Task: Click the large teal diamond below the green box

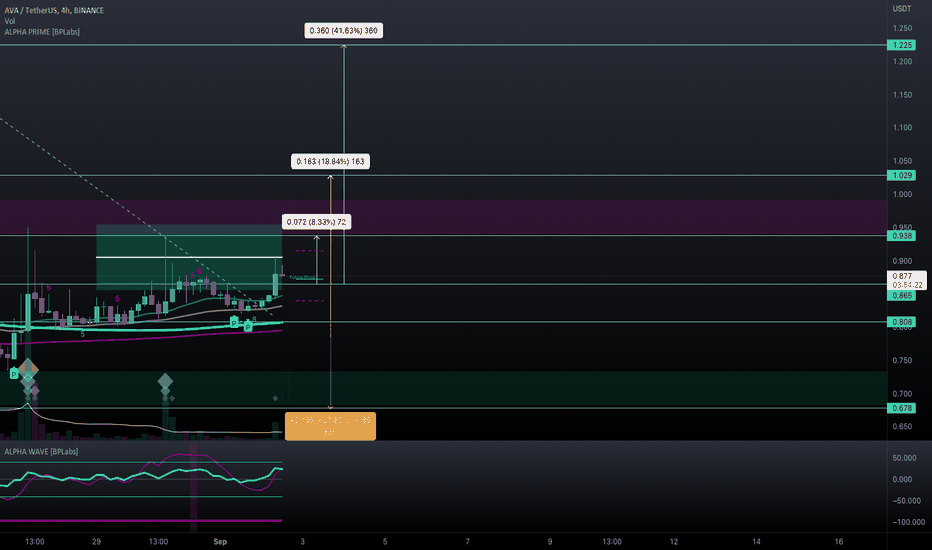Action: click(165, 382)
